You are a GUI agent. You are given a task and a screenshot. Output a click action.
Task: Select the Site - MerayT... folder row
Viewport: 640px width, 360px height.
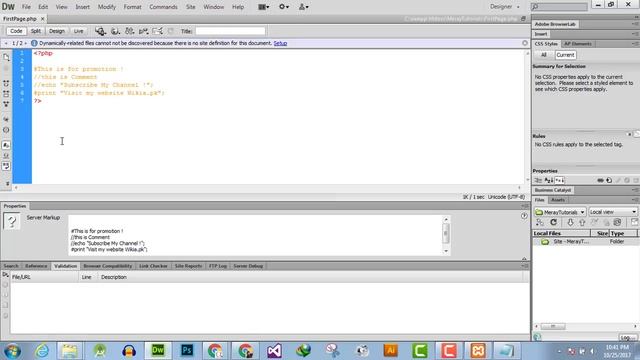[585, 242]
